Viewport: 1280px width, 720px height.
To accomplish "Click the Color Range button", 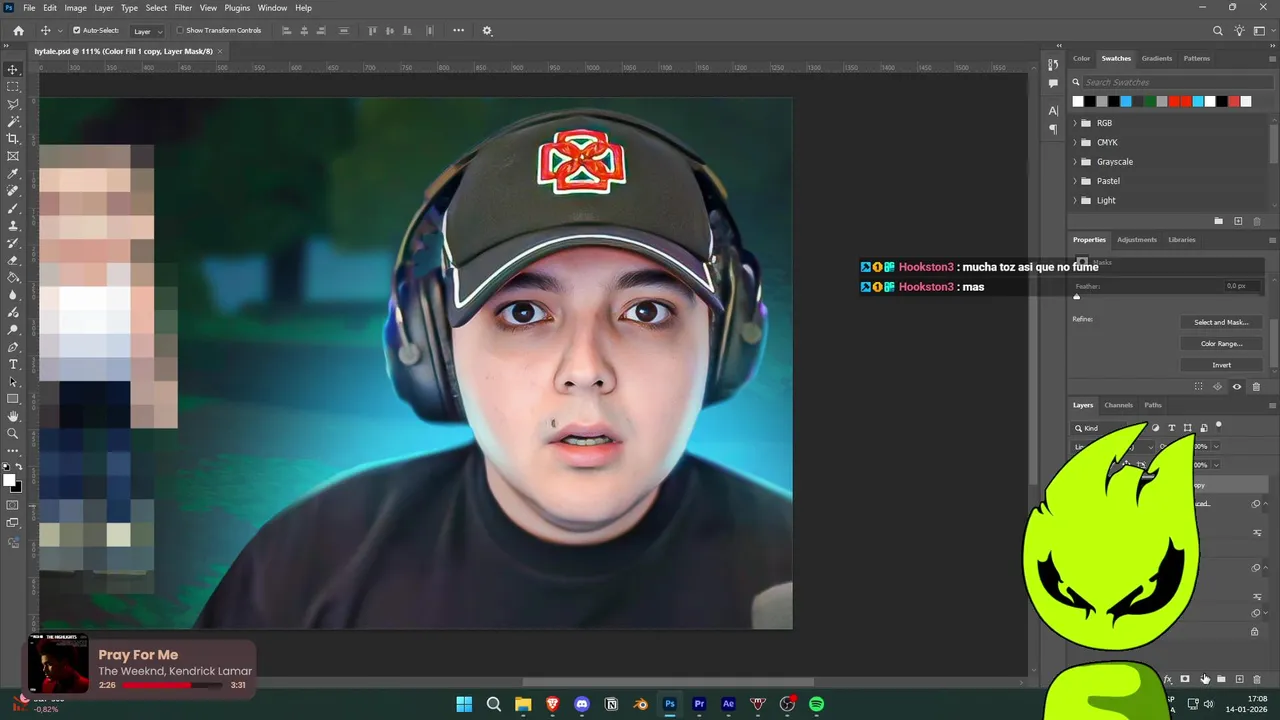I will pyautogui.click(x=1221, y=343).
